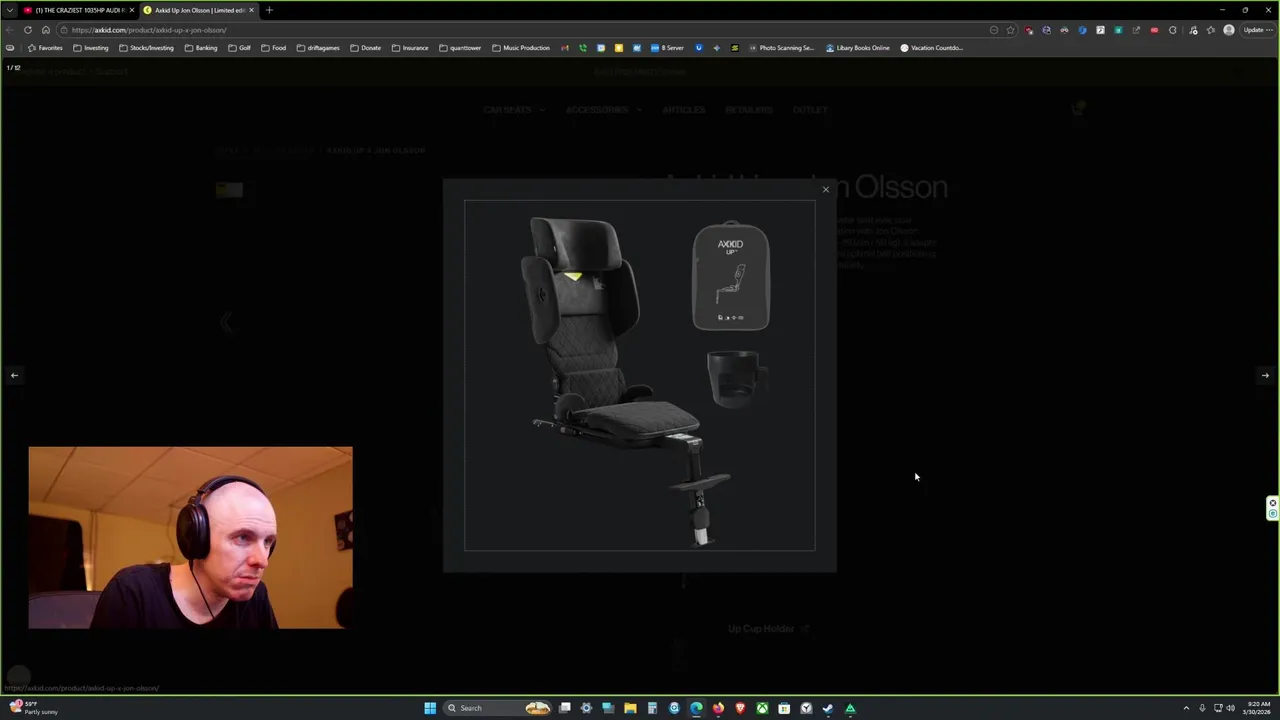Open the Stocks/Investing bookmarks folder
The height and width of the screenshot is (720, 1280).
[x=146, y=48]
